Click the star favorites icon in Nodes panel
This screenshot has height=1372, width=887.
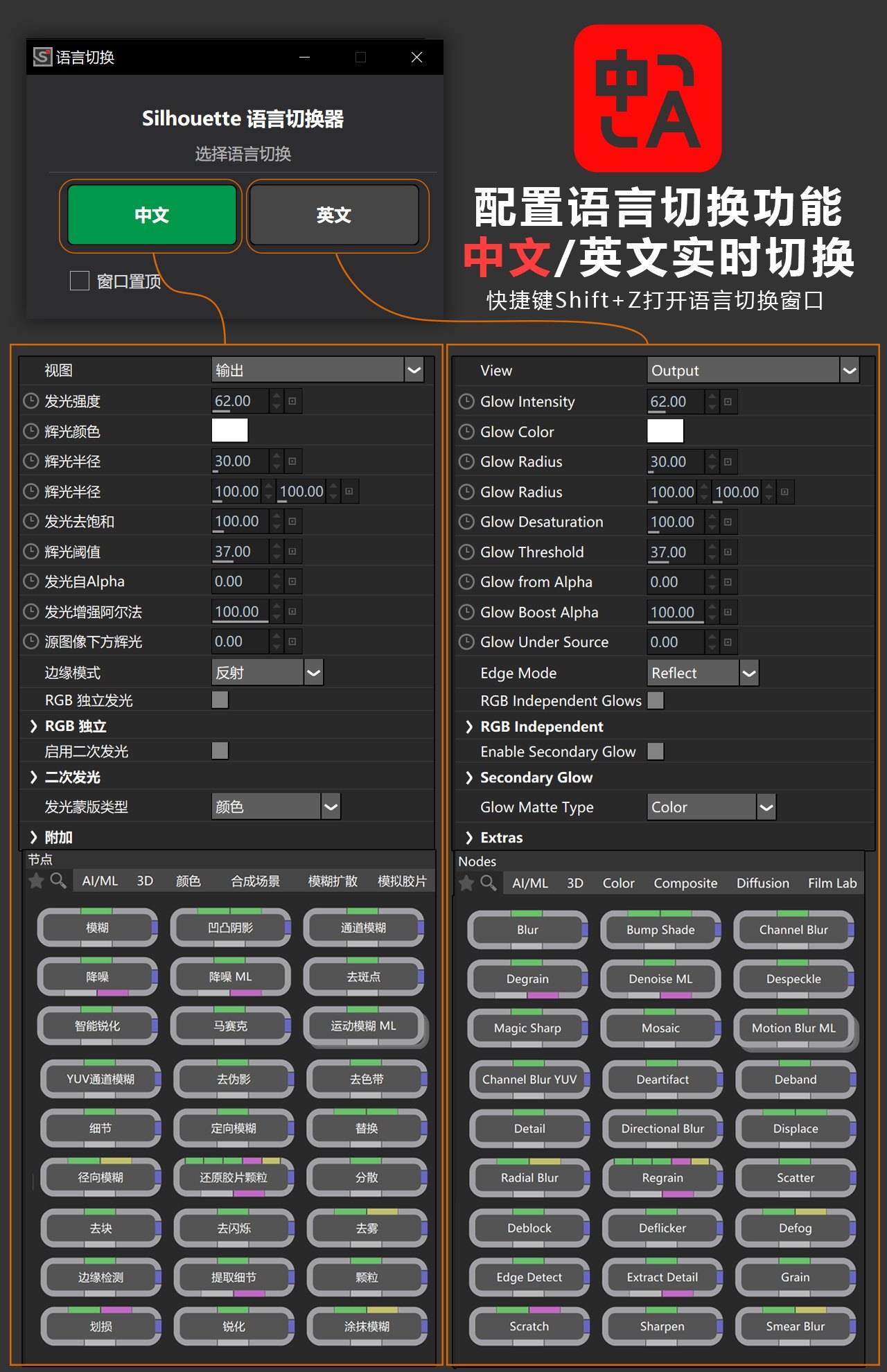pos(467,883)
